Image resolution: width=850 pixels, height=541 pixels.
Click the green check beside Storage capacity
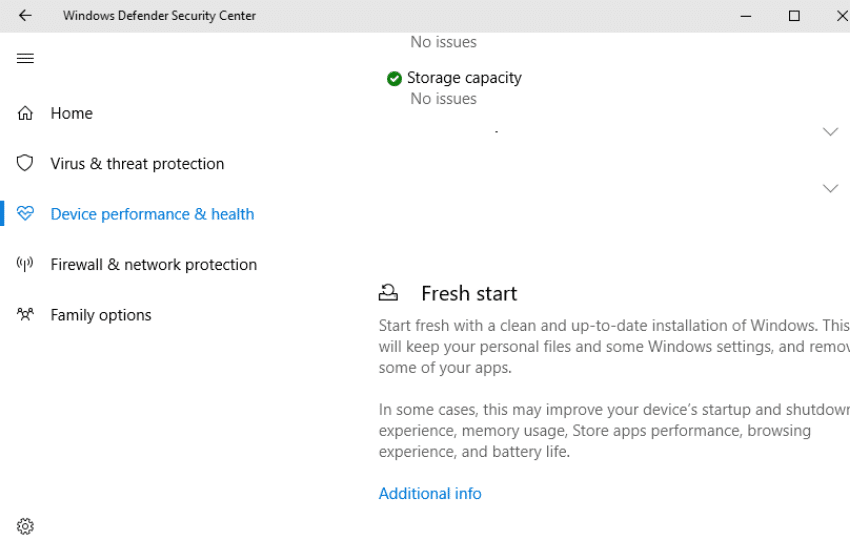(x=394, y=79)
